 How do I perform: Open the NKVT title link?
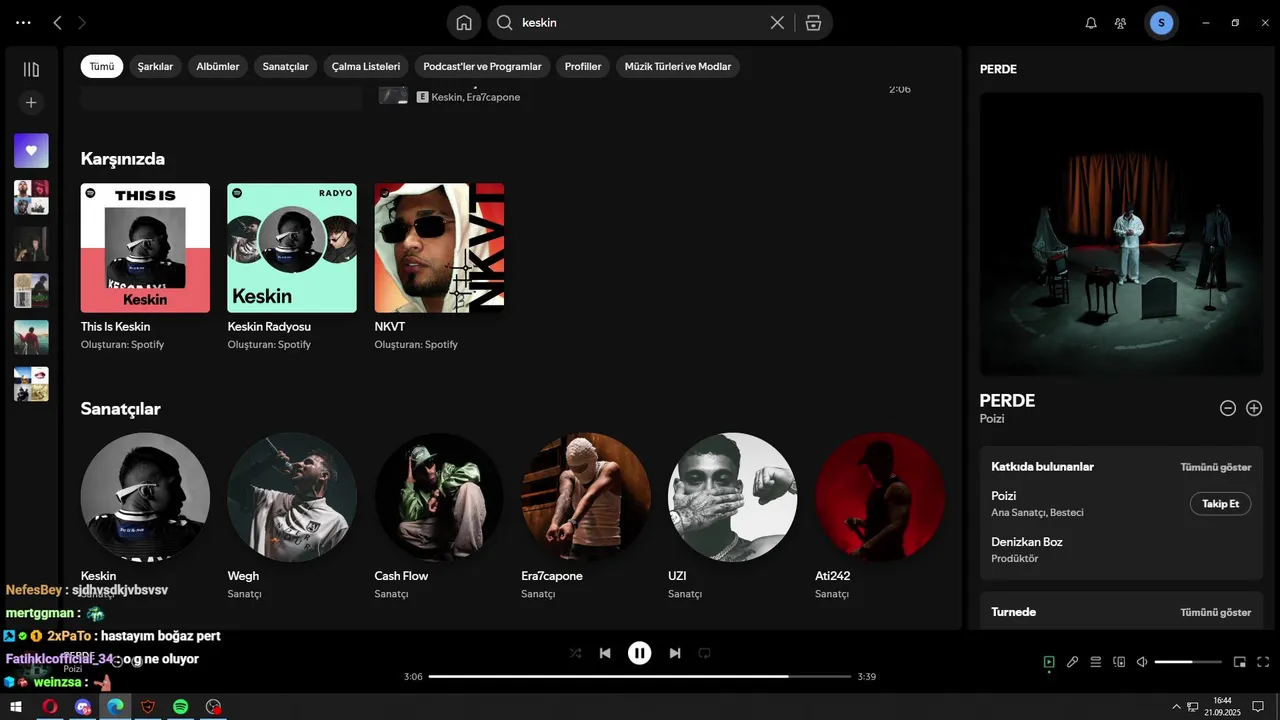point(390,327)
